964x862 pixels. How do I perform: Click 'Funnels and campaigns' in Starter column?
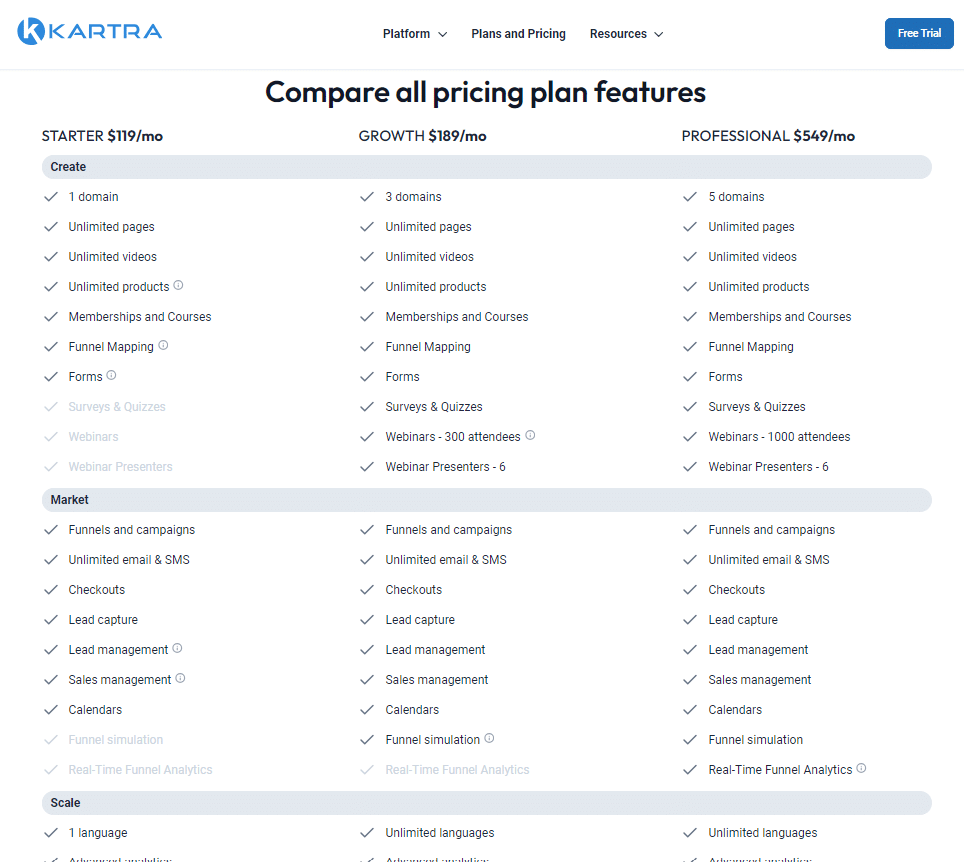[132, 530]
